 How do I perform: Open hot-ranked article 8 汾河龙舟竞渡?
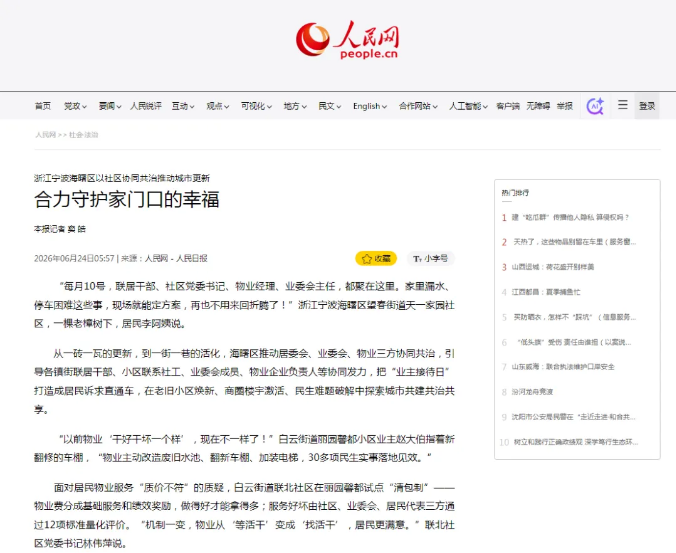[x=532, y=392]
